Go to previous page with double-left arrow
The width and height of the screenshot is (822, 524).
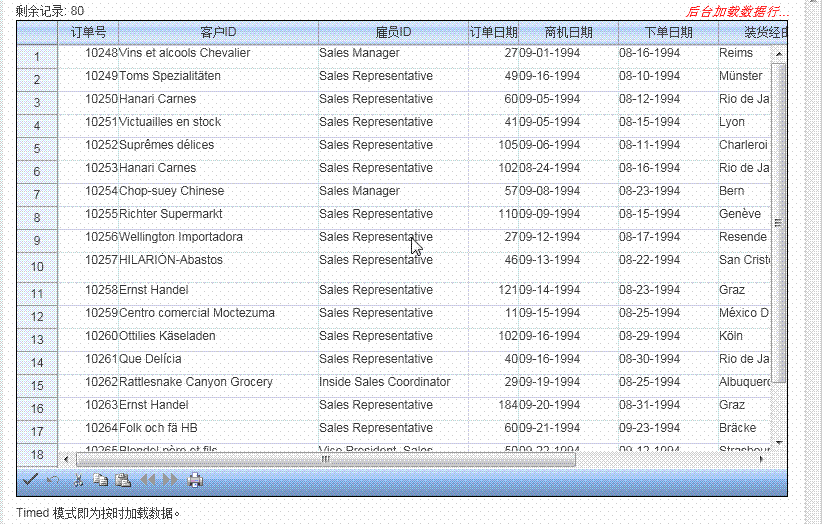pos(148,480)
